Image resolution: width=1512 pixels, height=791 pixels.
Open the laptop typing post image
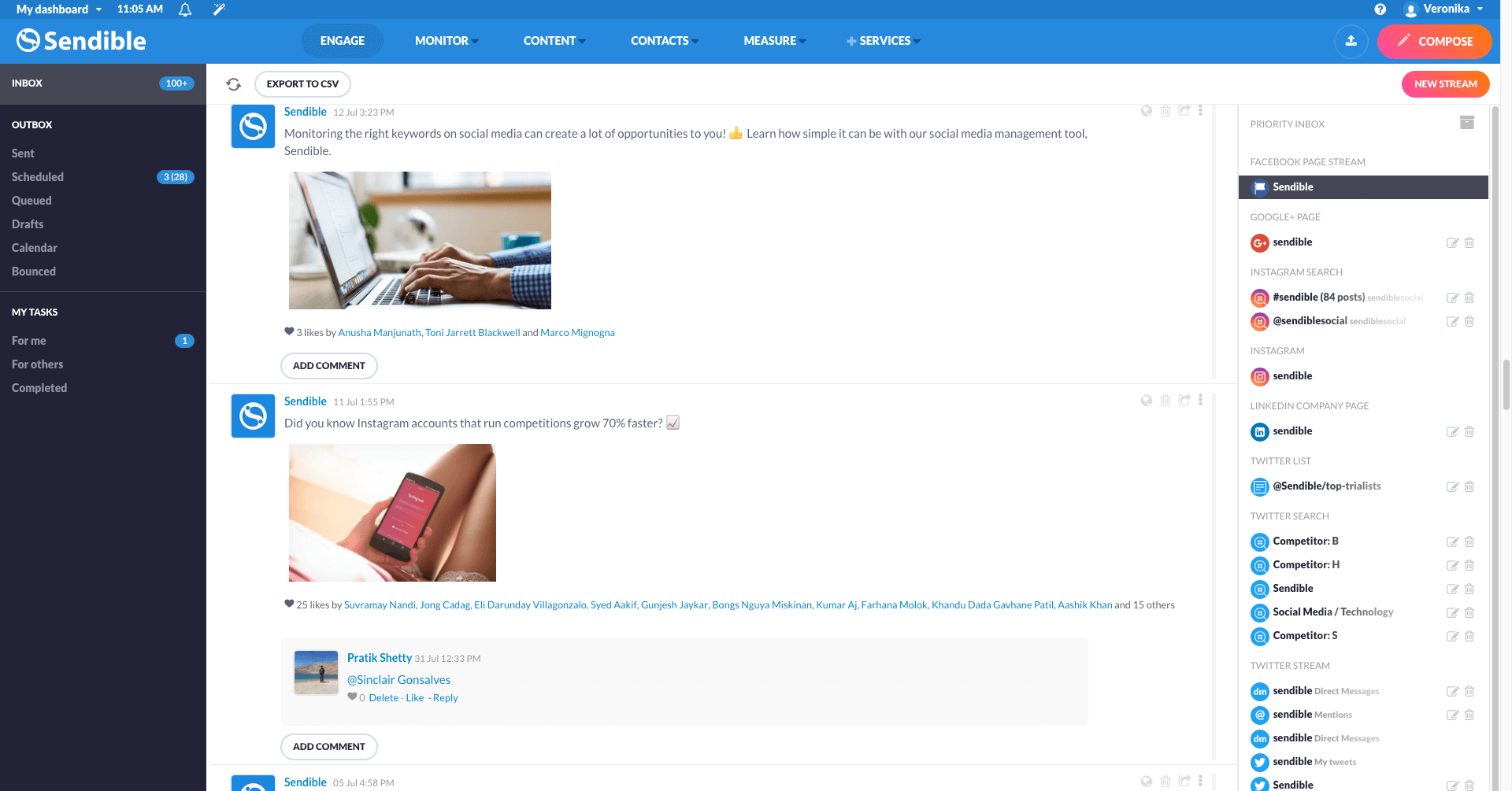(420, 241)
